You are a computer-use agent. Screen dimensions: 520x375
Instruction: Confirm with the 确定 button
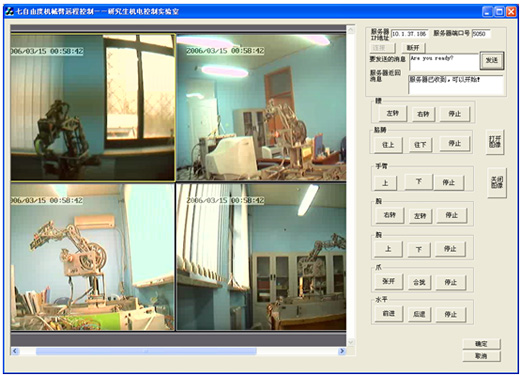pyautogui.click(x=481, y=344)
